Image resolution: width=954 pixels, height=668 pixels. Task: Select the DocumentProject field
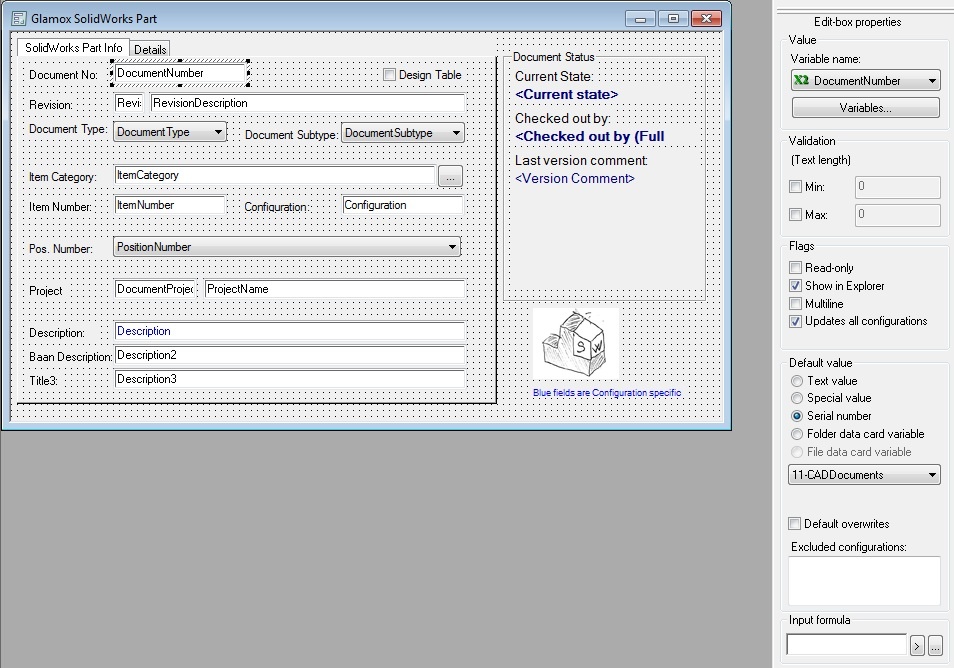[156, 289]
